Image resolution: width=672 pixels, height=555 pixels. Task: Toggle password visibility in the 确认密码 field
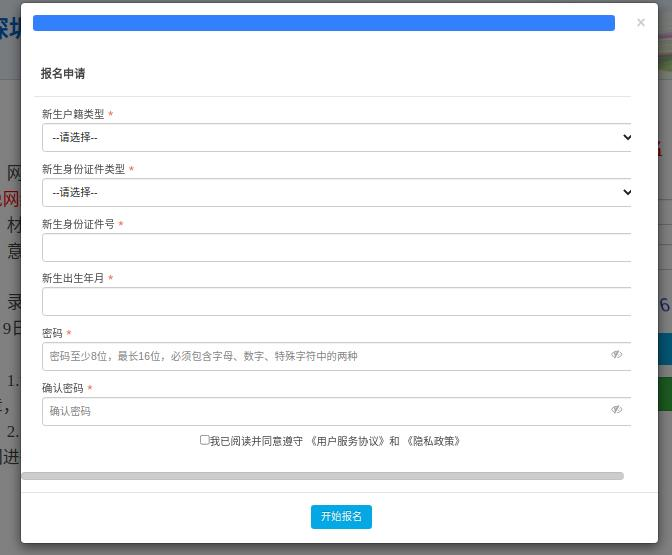point(616,409)
